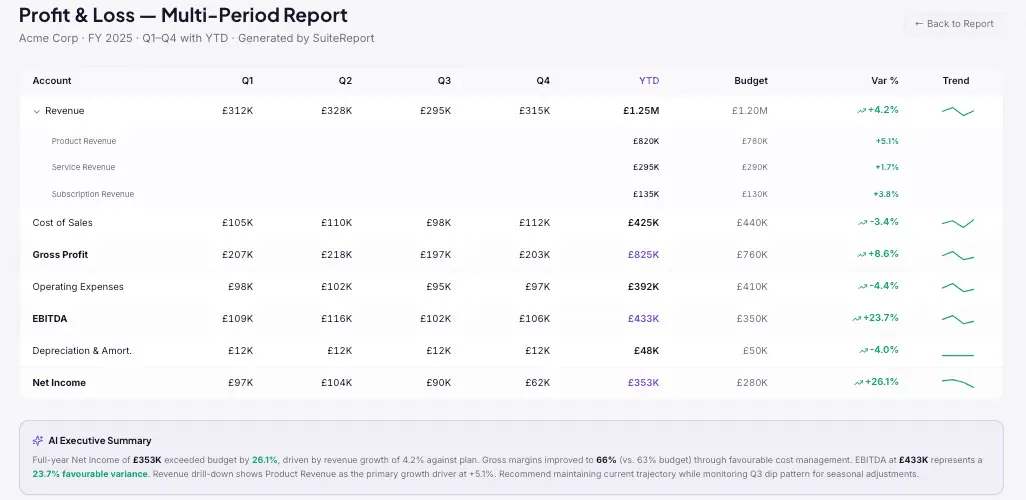
Task: Click the YTD column header
Action: click(649, 81)
